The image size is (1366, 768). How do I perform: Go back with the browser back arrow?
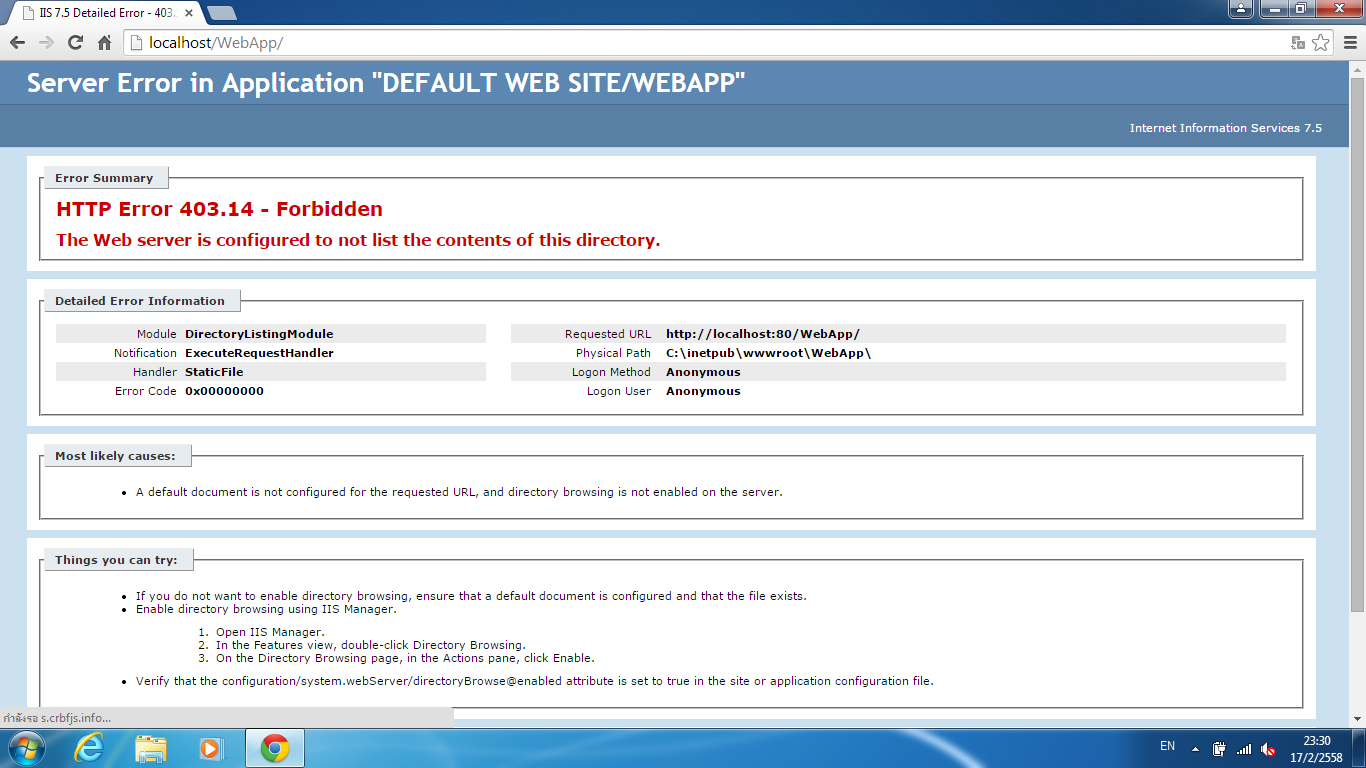tap(17, 43)
